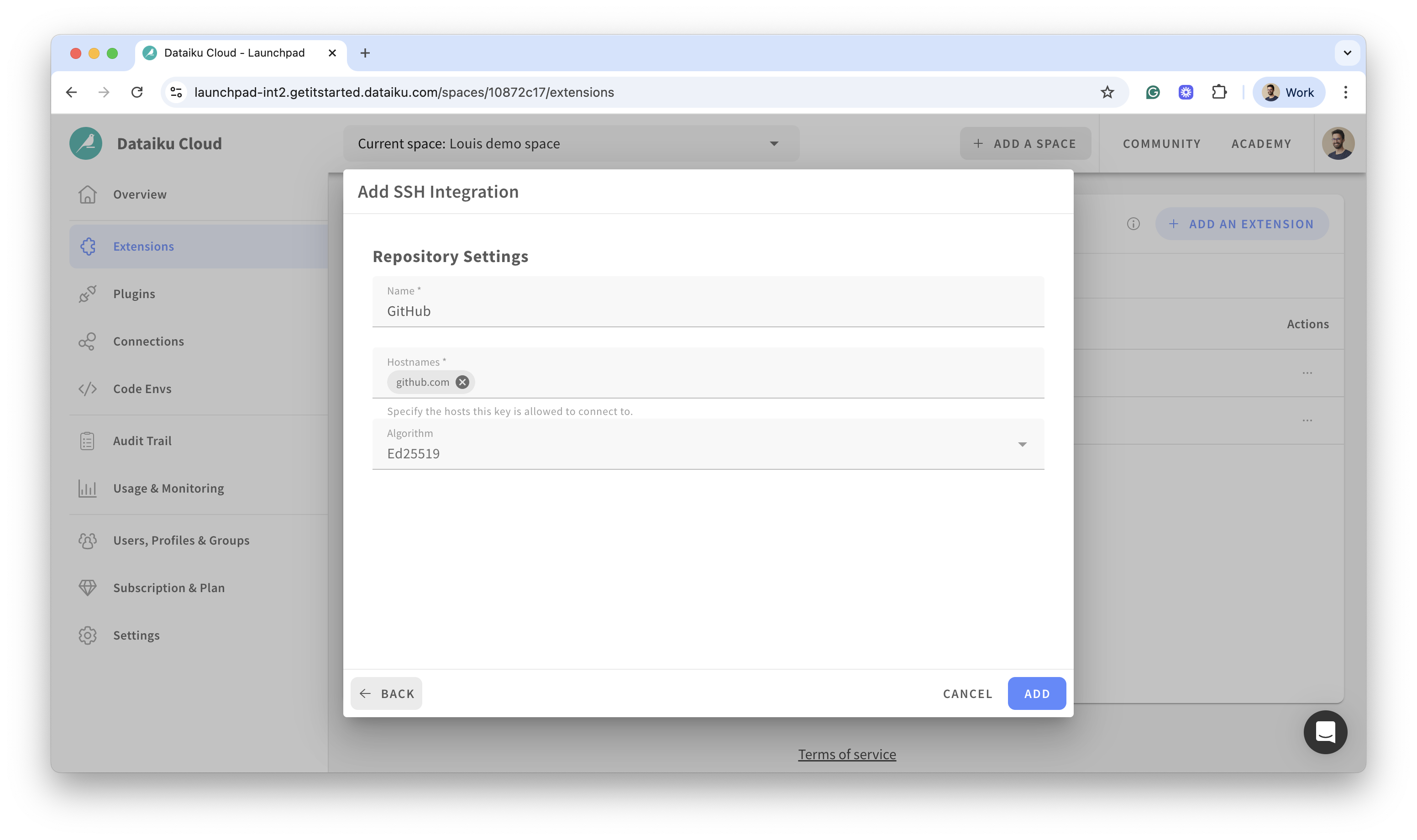This screenshot has width=1417, height=840.
Task: Open actions menu for second extension row
Action: click(x=1307, y=420)
